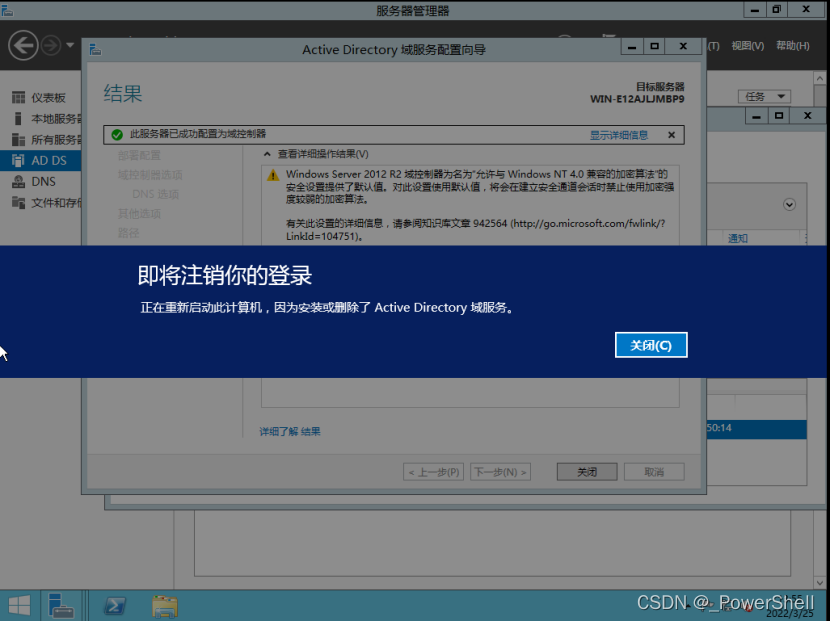Click the 关闭(C) button in the sign-out banner

[651, 345]
